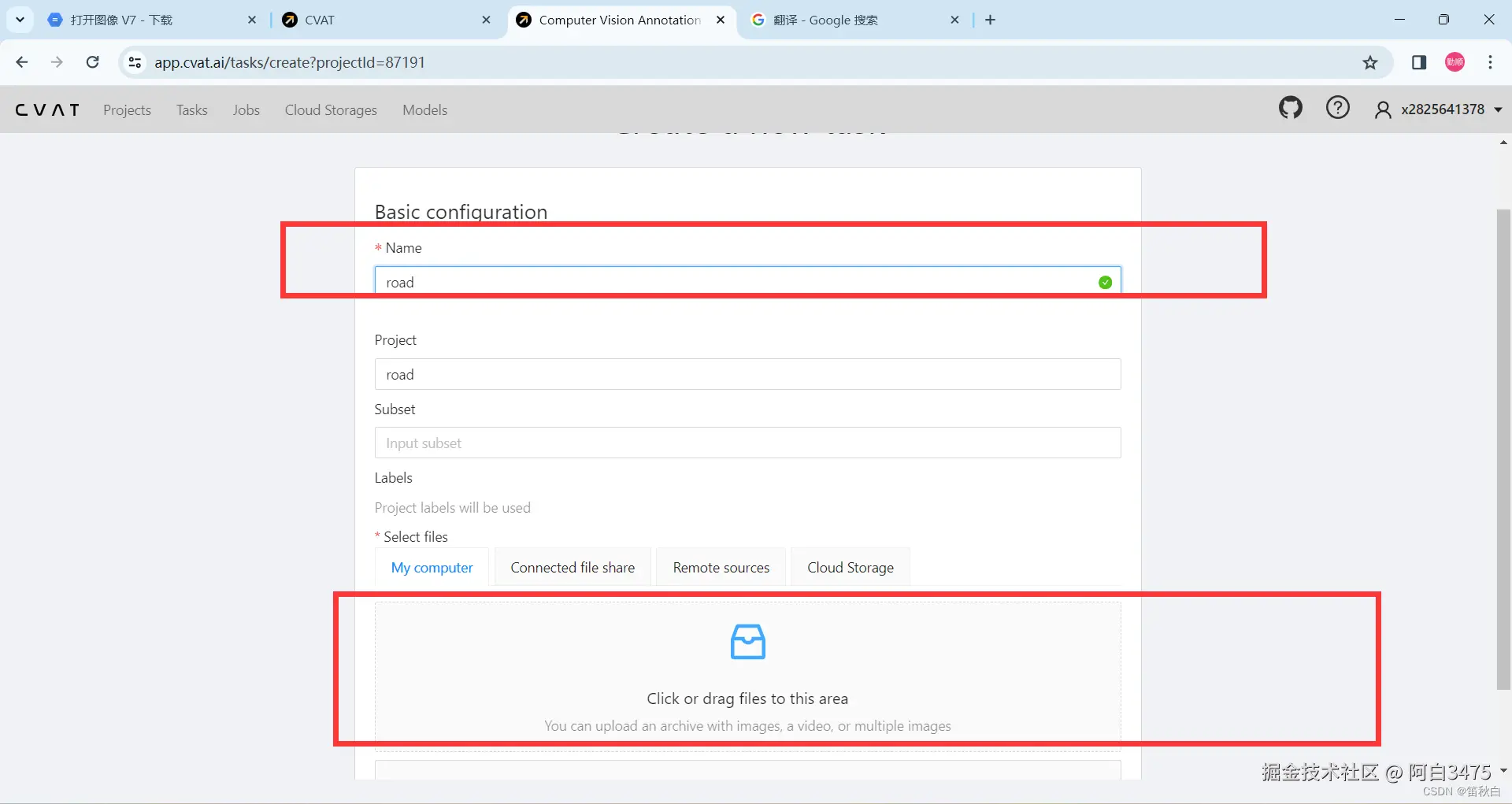This screenshot has height=804, width=1512.
Task: Close the 打开图像 V7 tab
Action: [x=252, y=20]
